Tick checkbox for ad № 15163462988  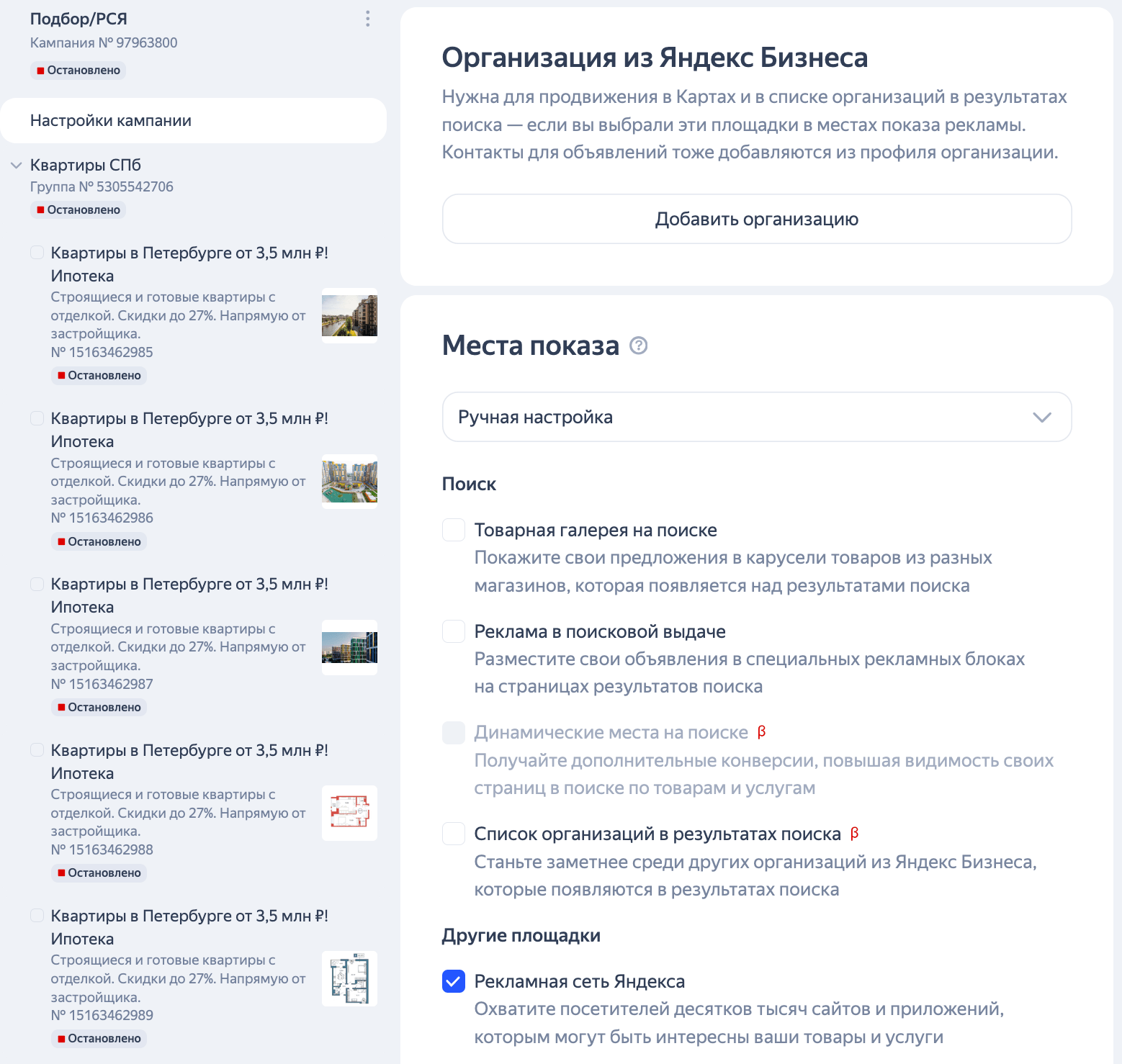point(37,750)
